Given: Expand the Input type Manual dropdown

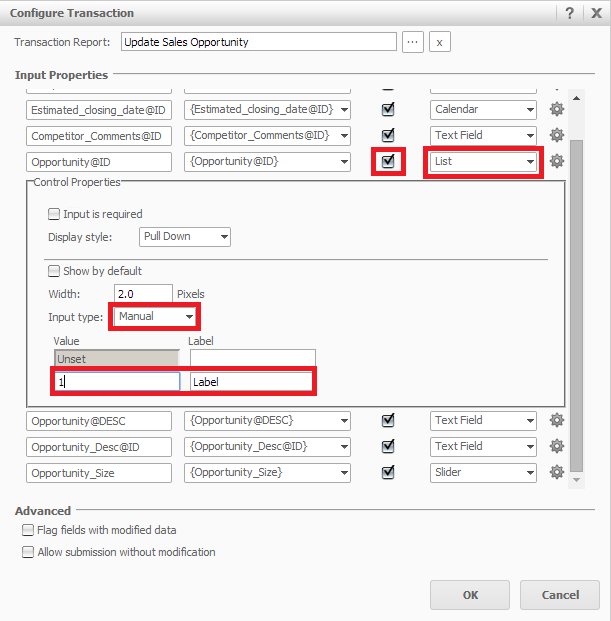Looking at the screenshot, I should pyautogui.click(x=155, y=316).
